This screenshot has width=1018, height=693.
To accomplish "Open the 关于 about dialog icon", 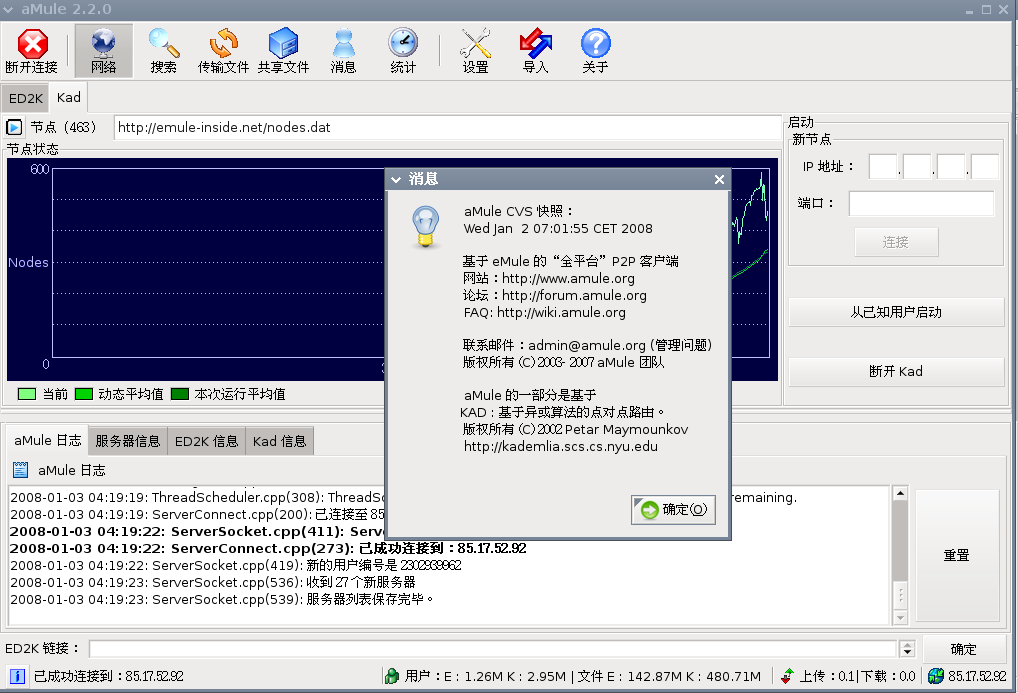I will pyautogui.click(x=595, y=51).
